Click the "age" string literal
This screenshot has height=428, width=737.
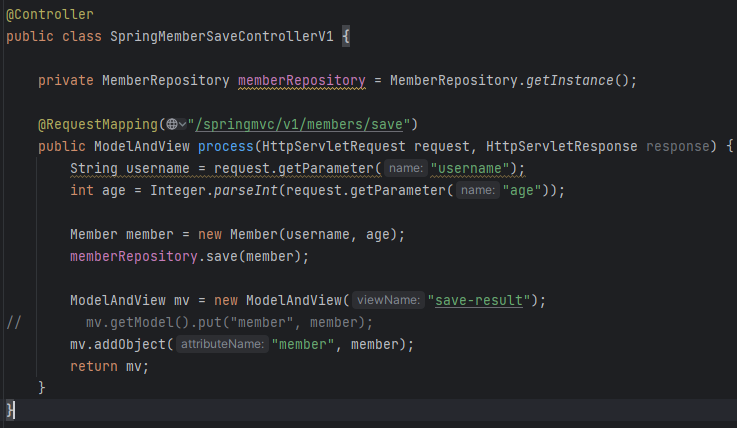point(522,191)
